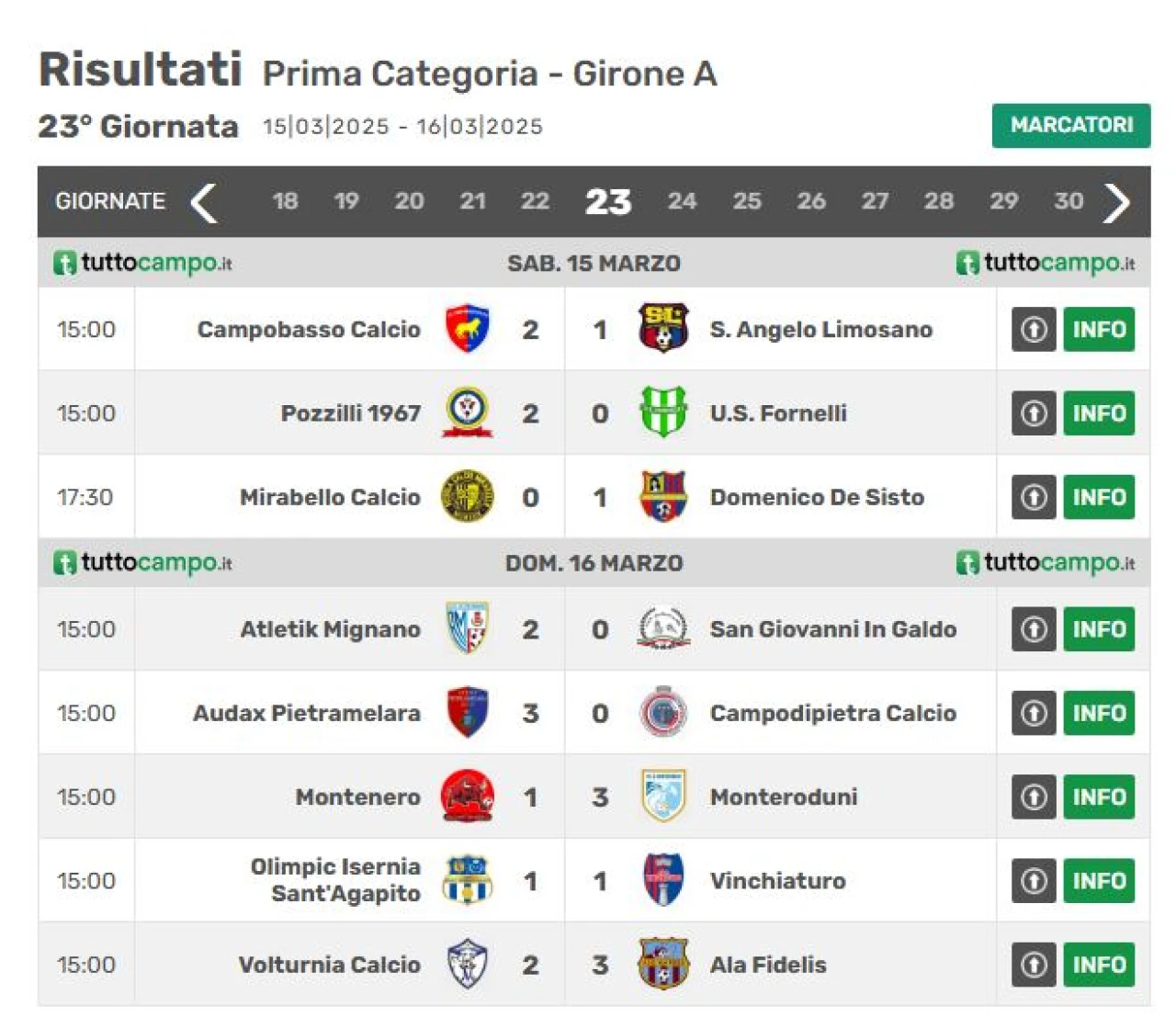Click the Mirabello Calcio yellow crest

[467, 496]
